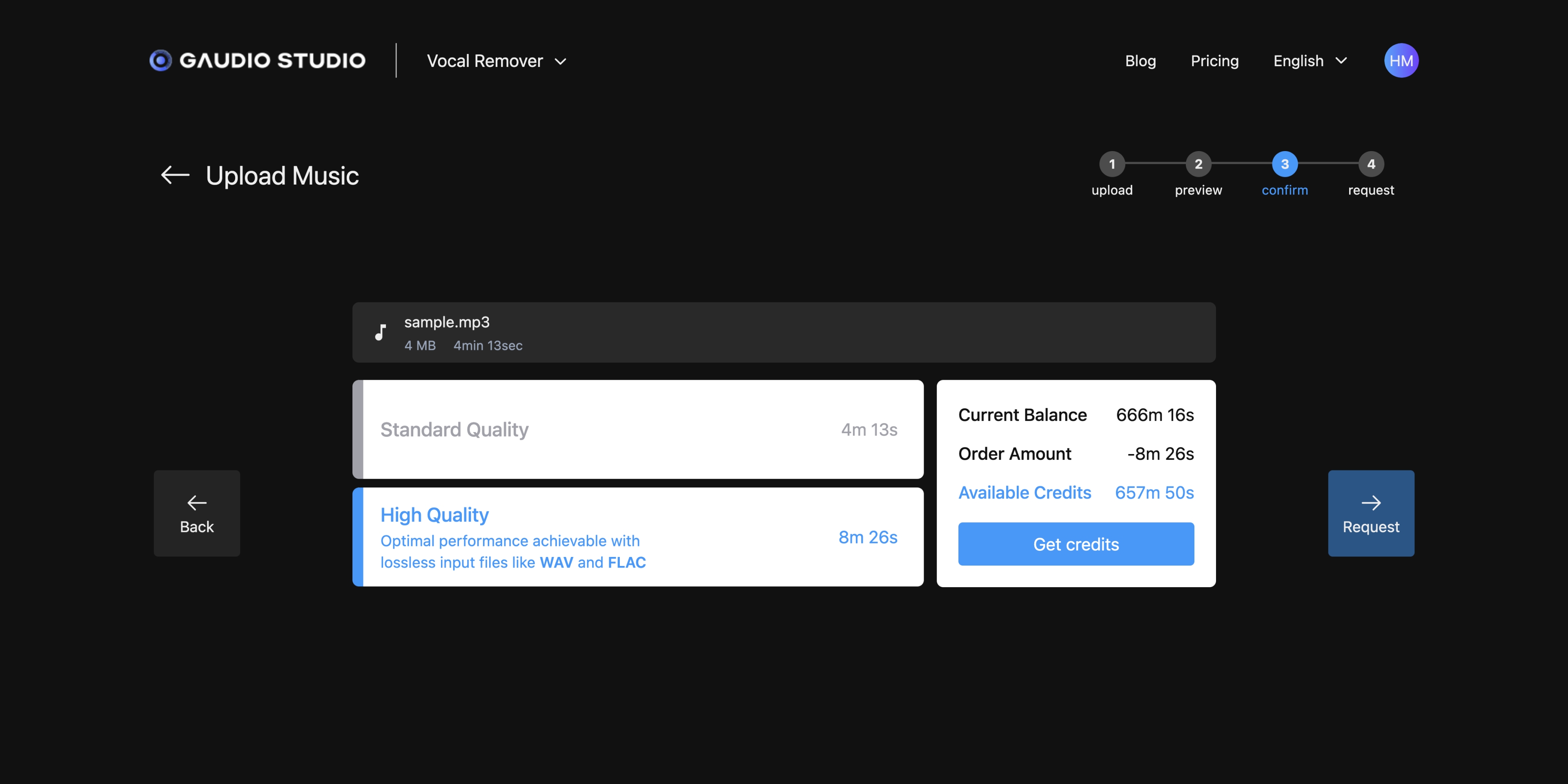This screenshot has height=784, width=1568.
Task: Click the Gaudio Studio logo icon
Action: [x=161, y=60]
